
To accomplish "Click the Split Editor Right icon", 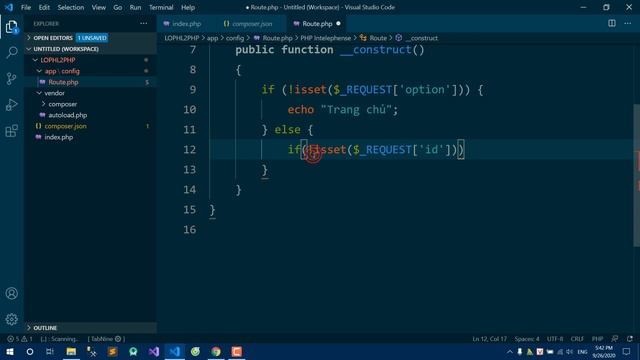I will tap(611, 23).
